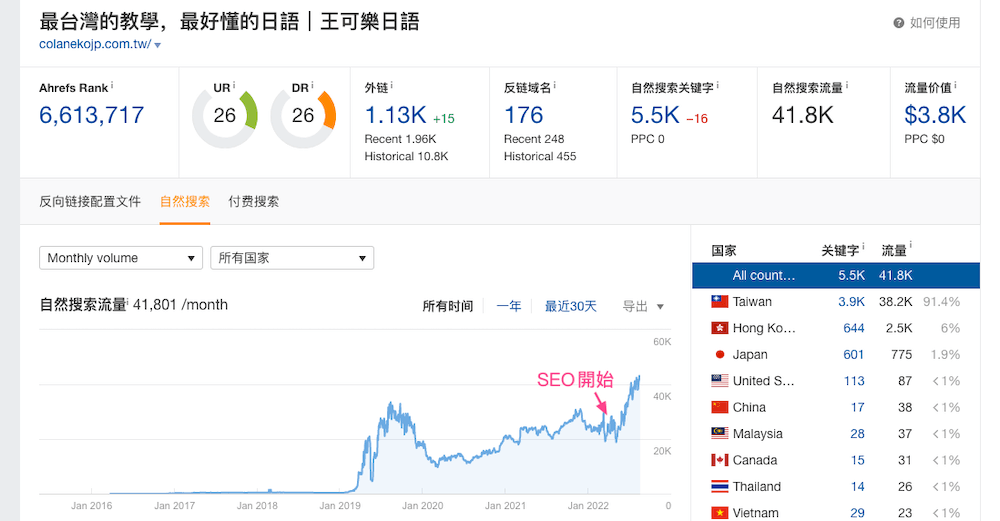Image resolution: width=1000 pixels, height=521 pixels.
Task: Click the 反链域名 info icon
Action: [x=555, y=84]
